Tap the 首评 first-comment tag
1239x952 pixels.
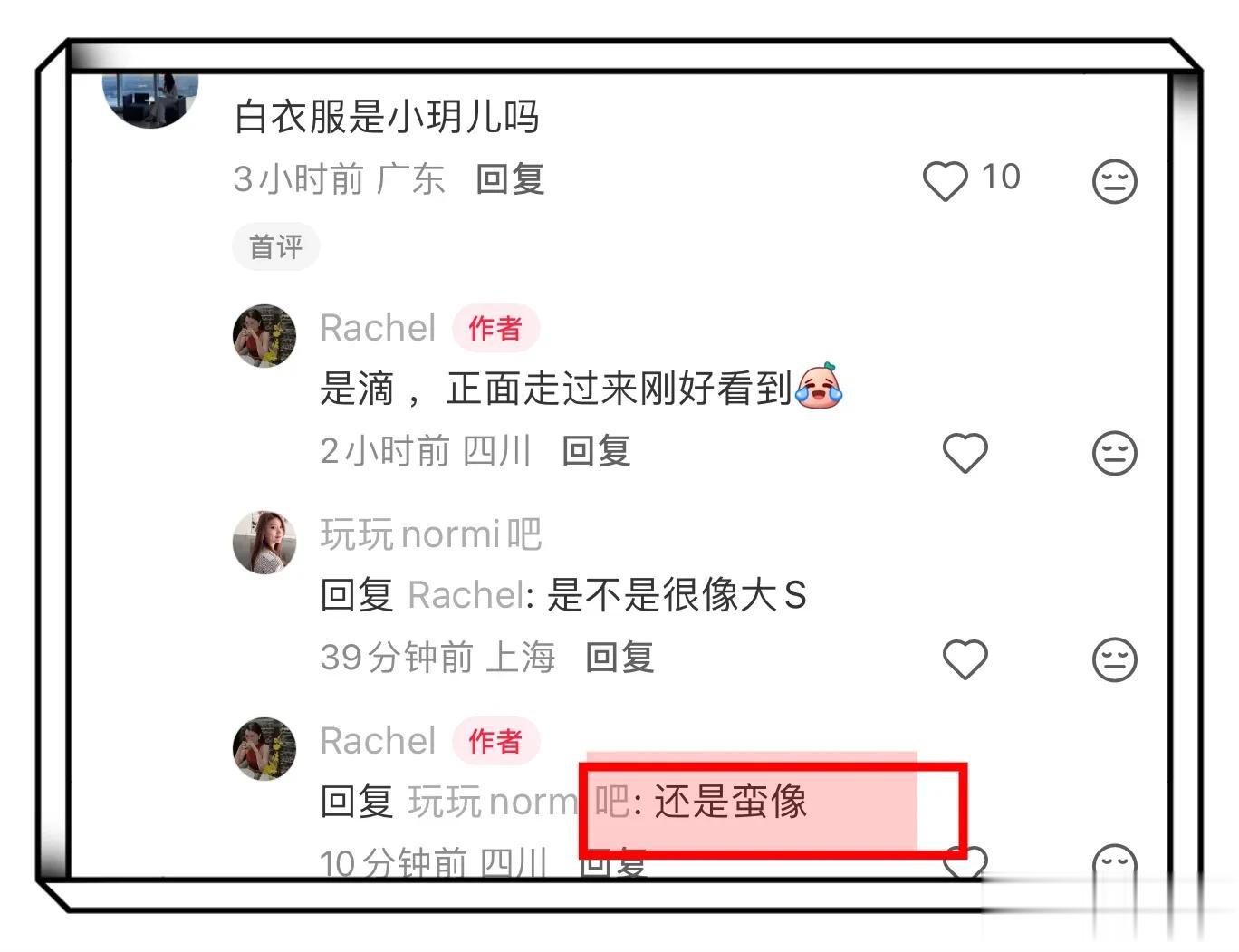click(x=275, y=246)
